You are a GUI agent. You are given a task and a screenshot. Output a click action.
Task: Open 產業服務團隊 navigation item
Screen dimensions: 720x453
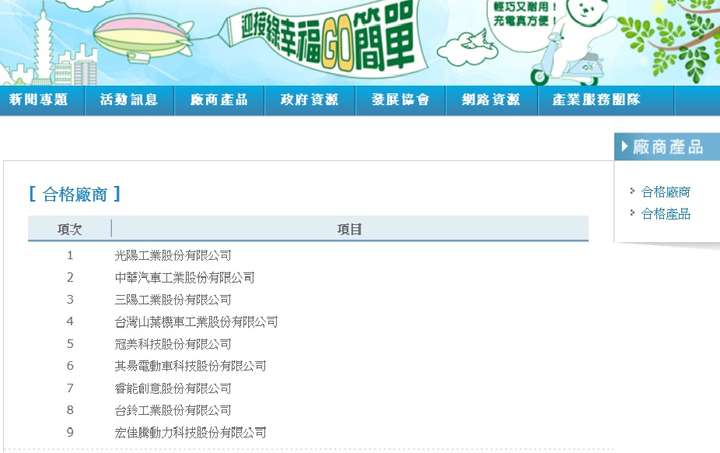tap(596, 100)
